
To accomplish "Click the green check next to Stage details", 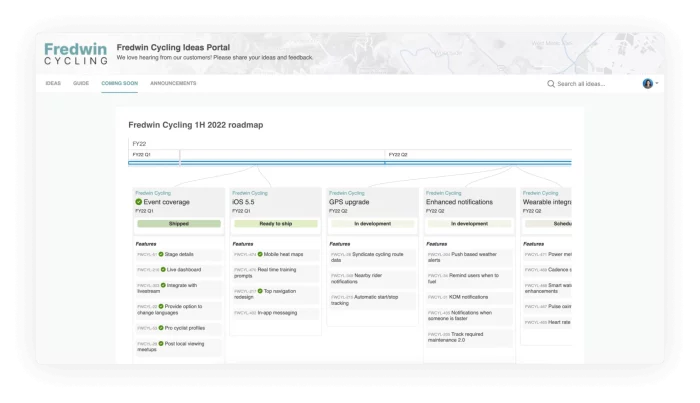I will tap(162, 254).
